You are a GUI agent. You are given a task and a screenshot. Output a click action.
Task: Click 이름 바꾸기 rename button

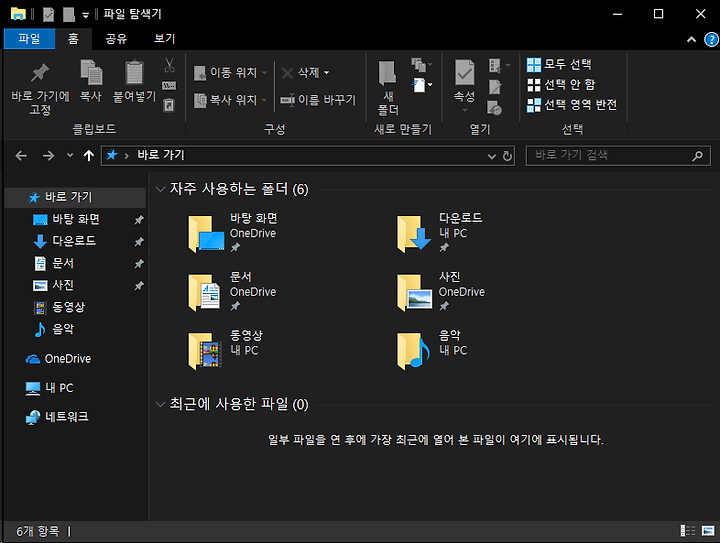(318, 100)
